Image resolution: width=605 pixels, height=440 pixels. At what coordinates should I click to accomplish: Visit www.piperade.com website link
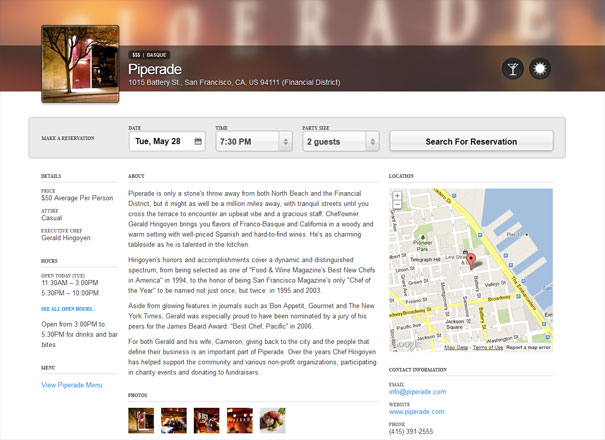click(x=417, y=411)
